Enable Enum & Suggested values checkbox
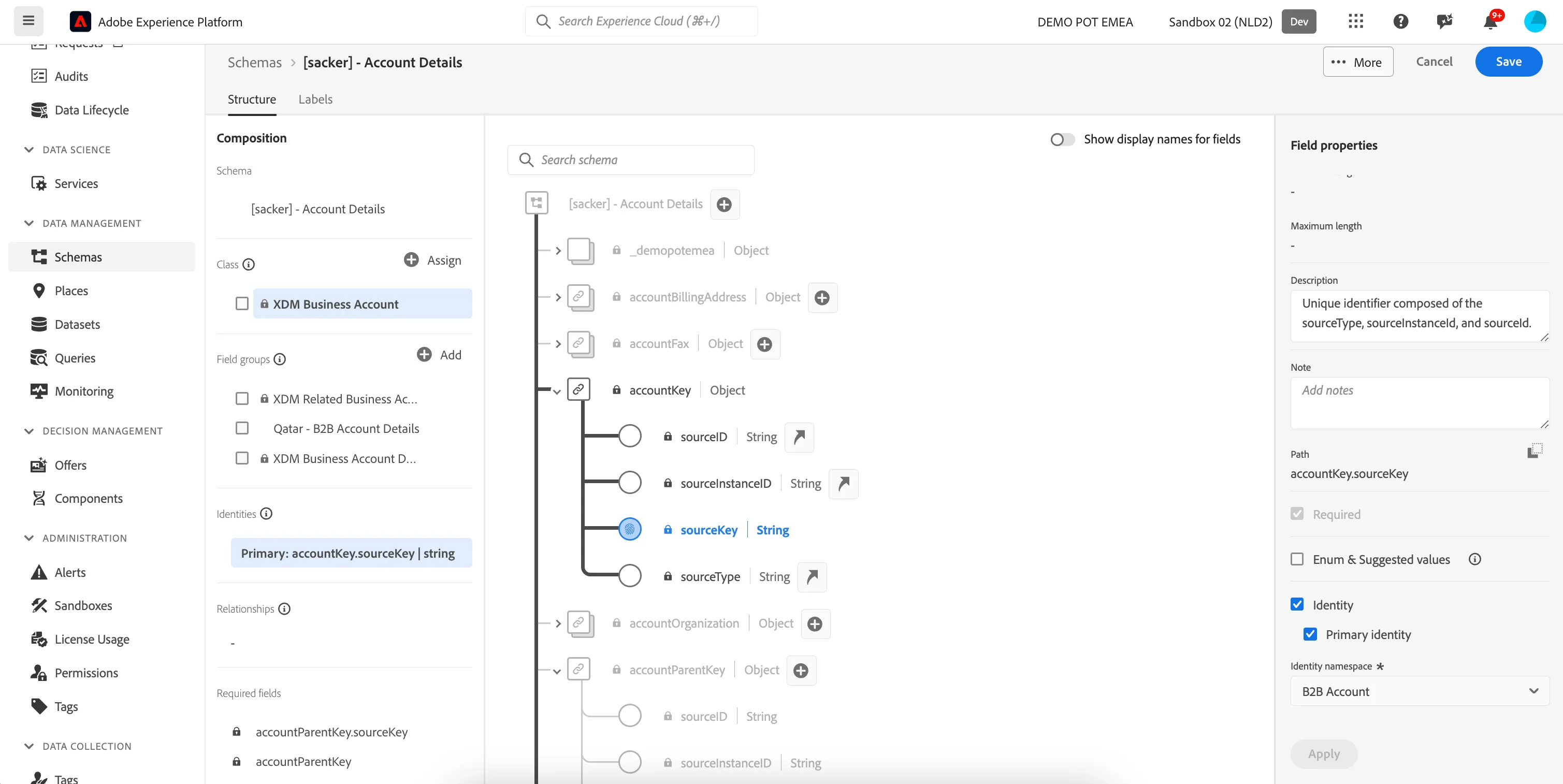 [1297, 559]
